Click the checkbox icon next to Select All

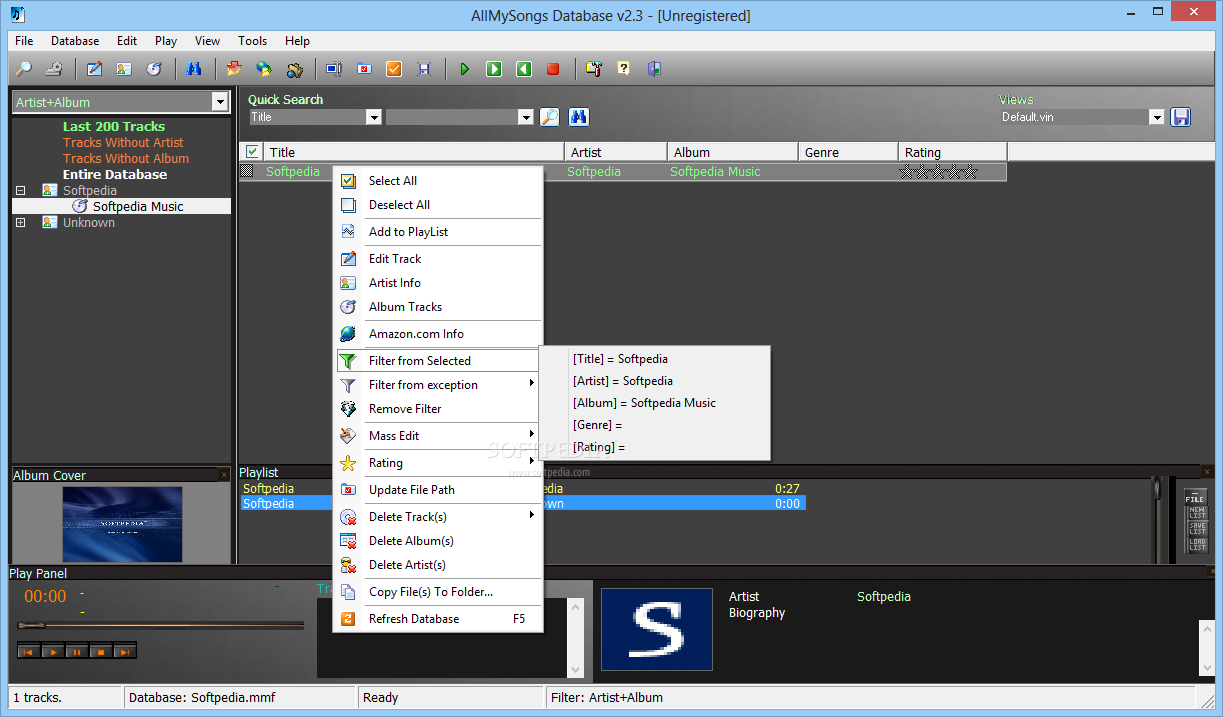[348, 181]
